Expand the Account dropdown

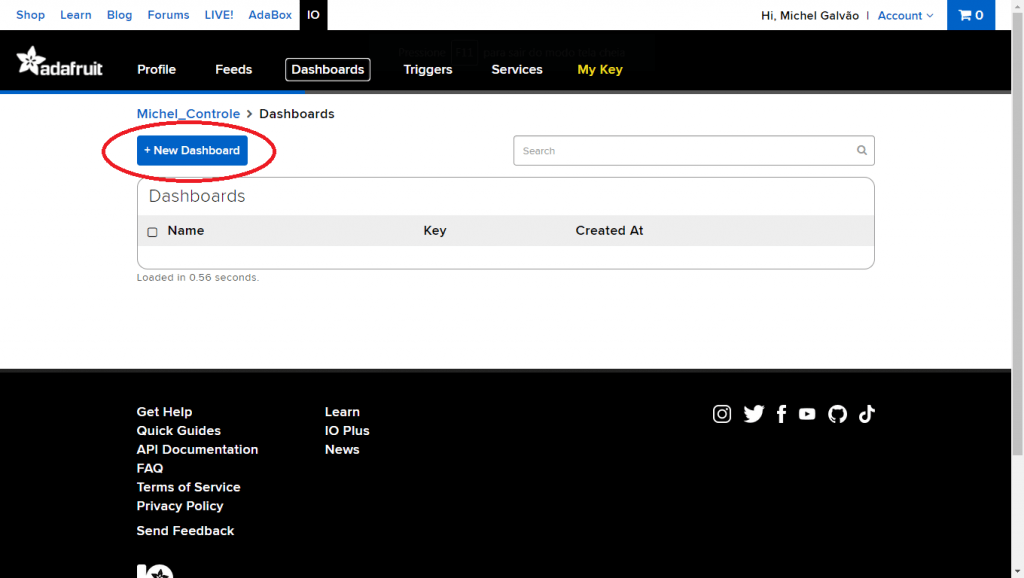pyautogui.click(x=905, y=16)
